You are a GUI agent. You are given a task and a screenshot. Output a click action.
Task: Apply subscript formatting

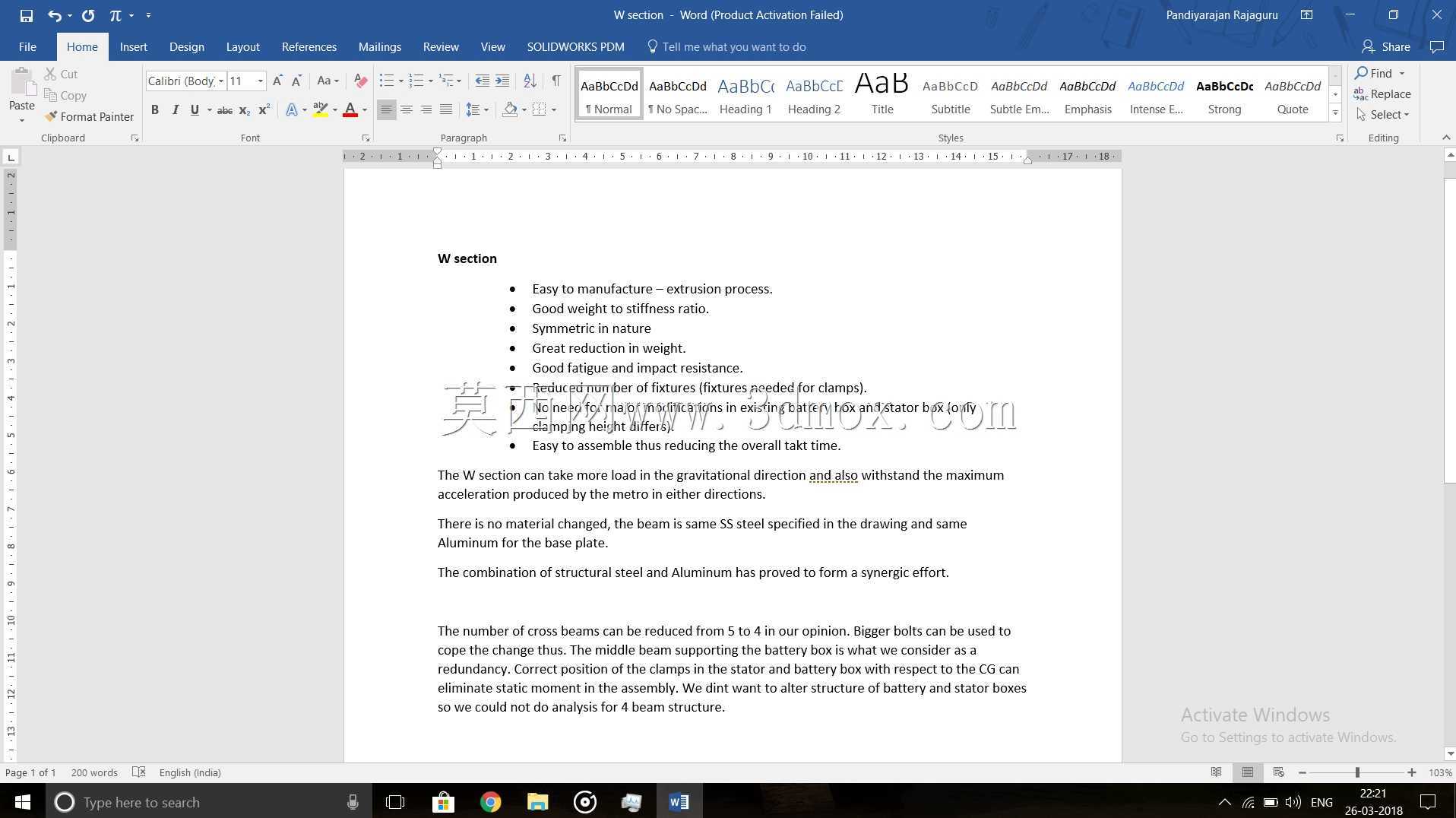coord(245,110)
